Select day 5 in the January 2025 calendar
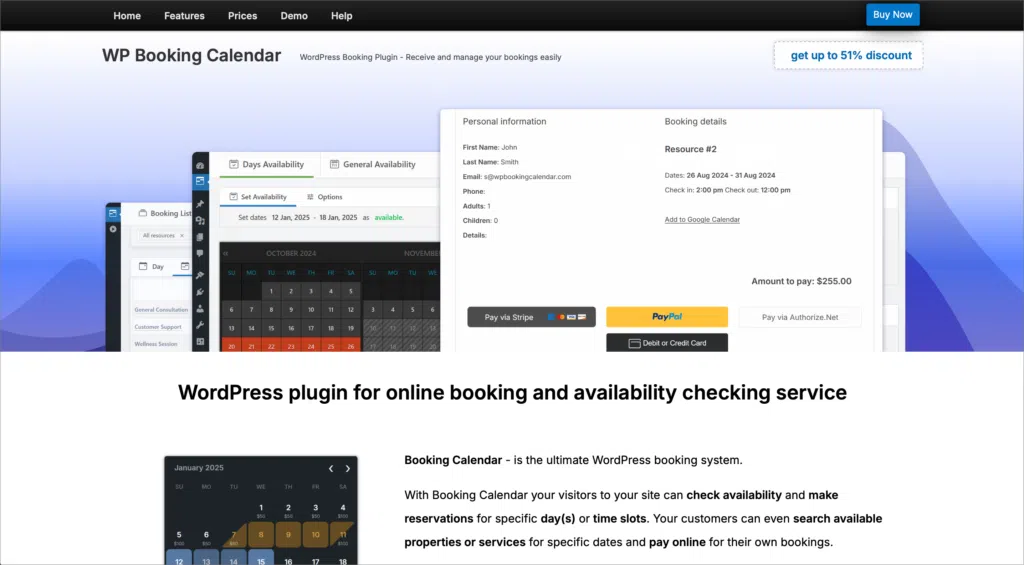Screen dimensions: 1024x565 point(179,537)
